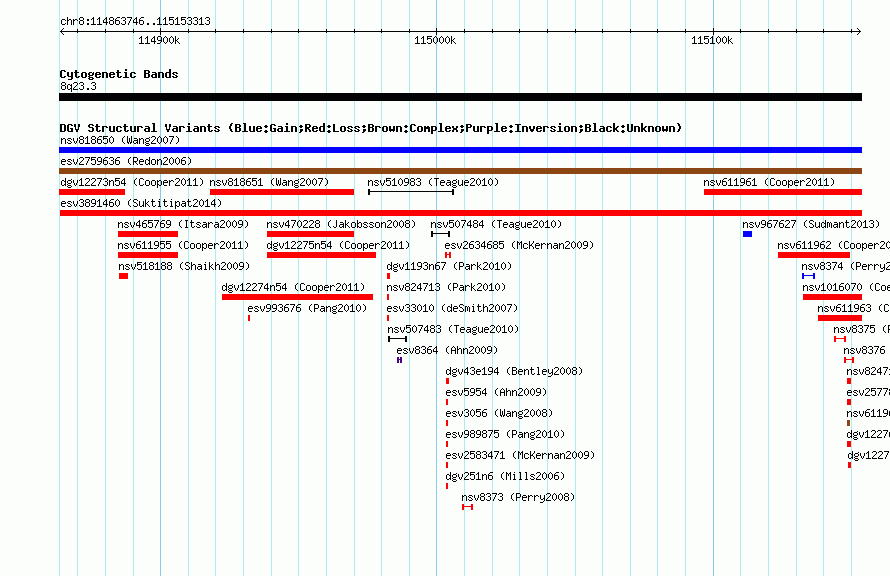
Task: Click the dgv12274n54 (Cooper2011) red bar
Action: pos(297,297)
